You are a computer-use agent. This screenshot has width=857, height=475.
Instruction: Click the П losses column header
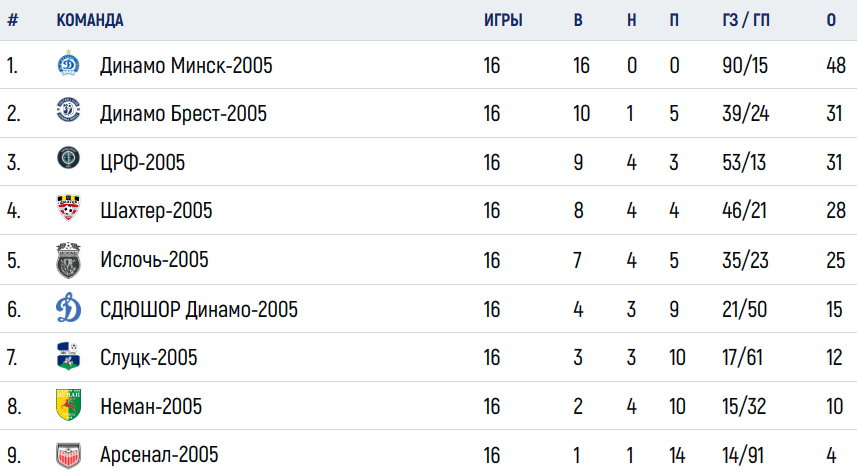pos(674,20)
